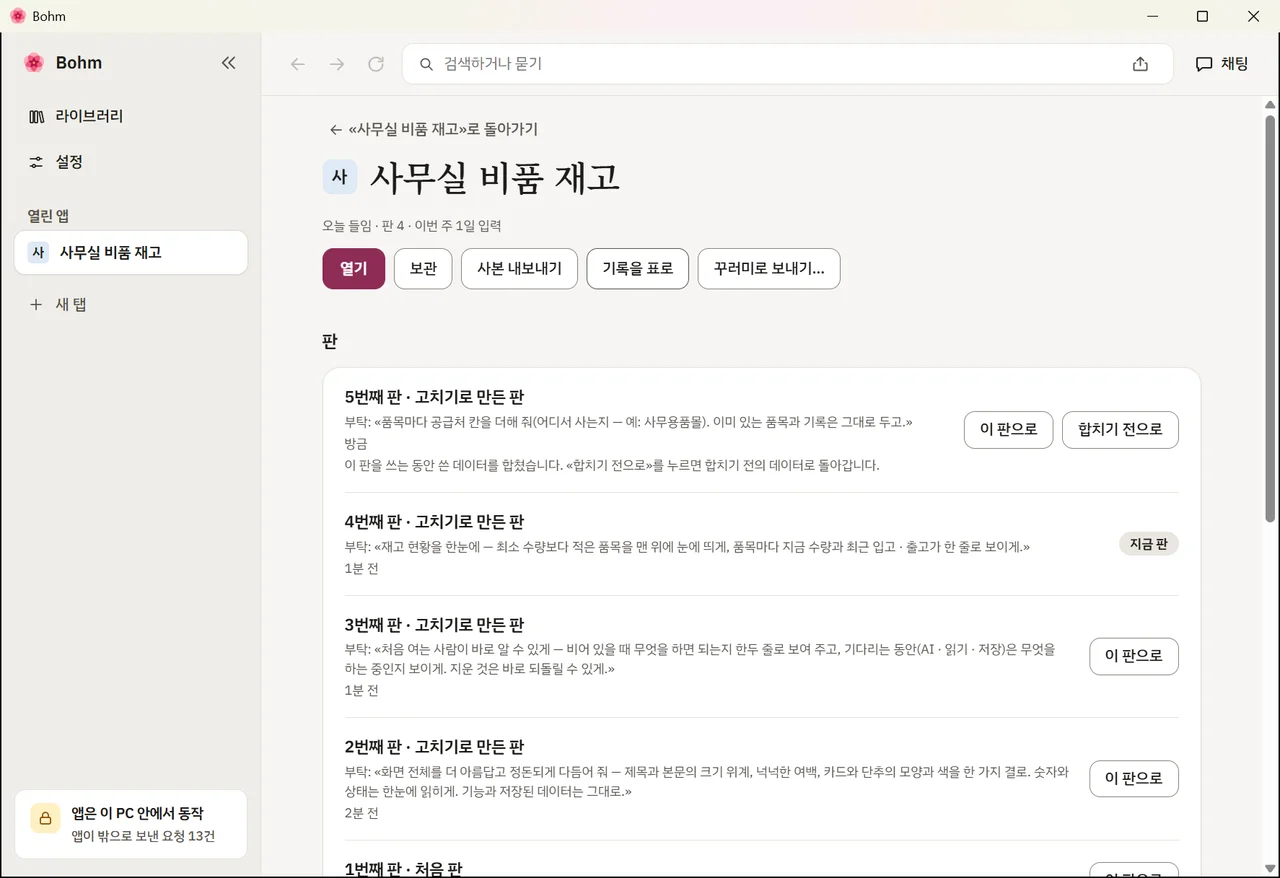
Task: Click 이 판으로 for the 5번째 판
Action: tap(1008, 430)
